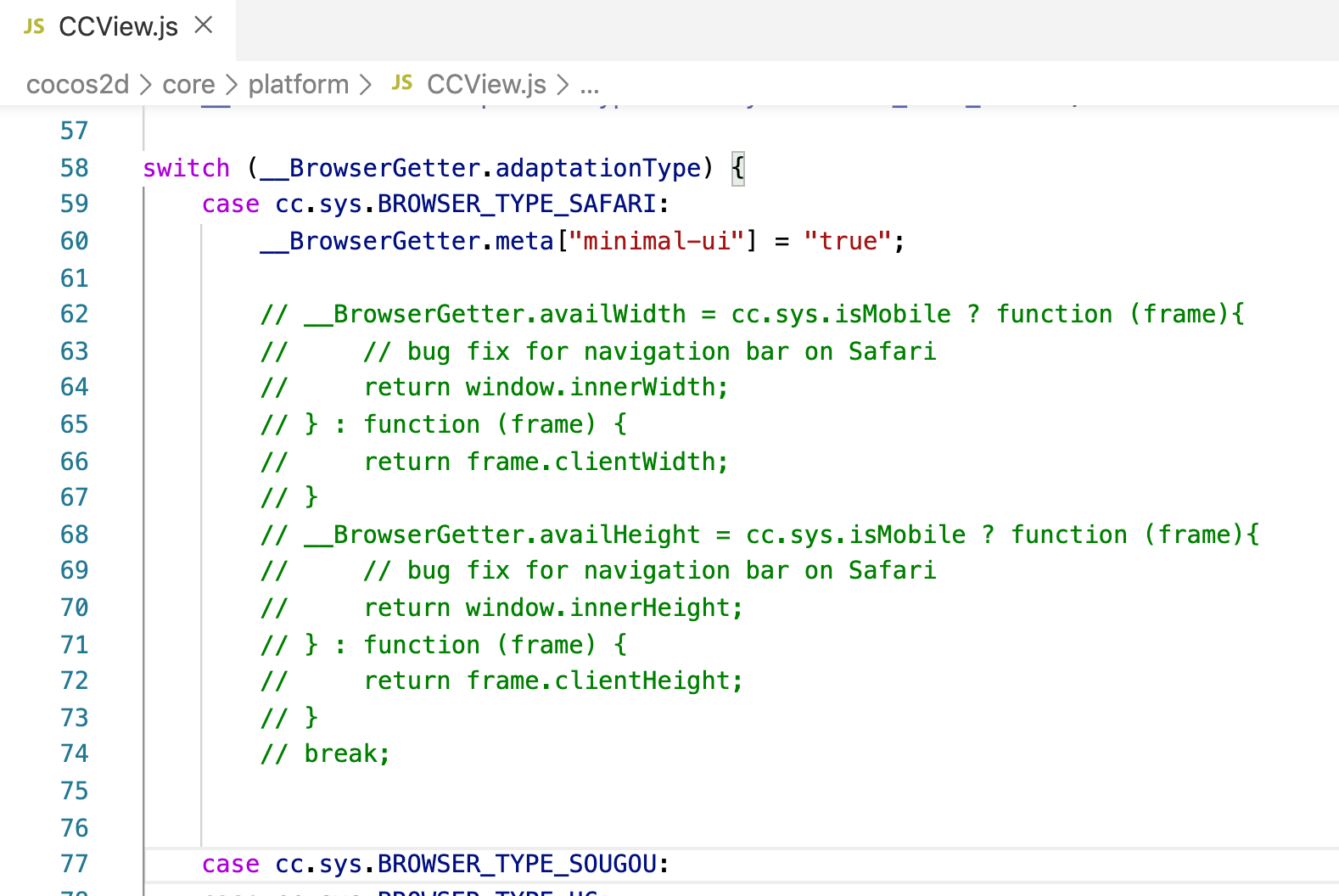Viewport: 1339px width, 896px height.
Task: Click BROWSER_TYPE_SOUGOU on line 77
Action: pos(517,864)
